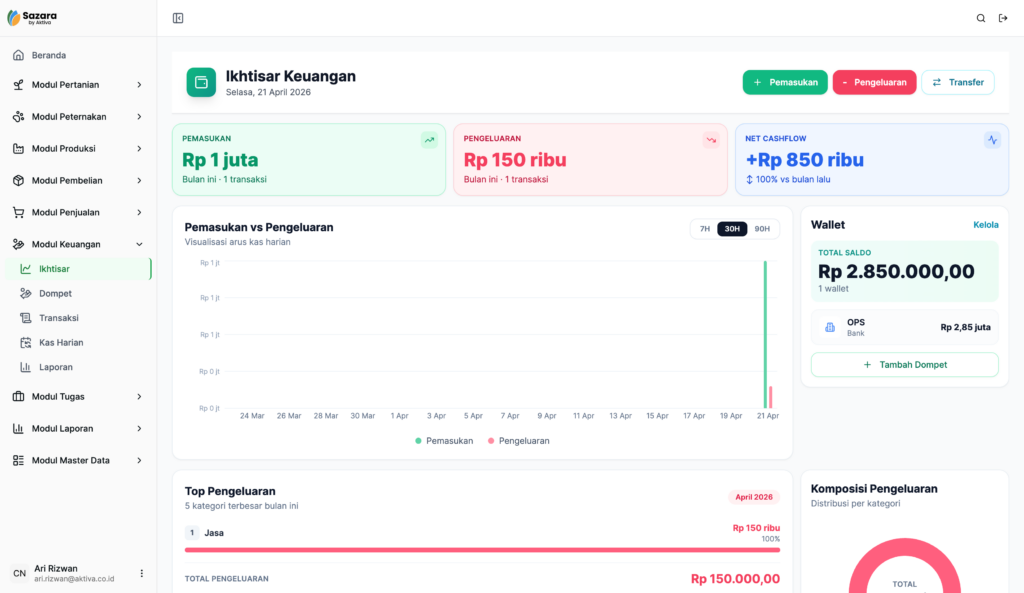Collapse the sidebar panel icon
The image size is (1024, 593).
tap(178, 18)
